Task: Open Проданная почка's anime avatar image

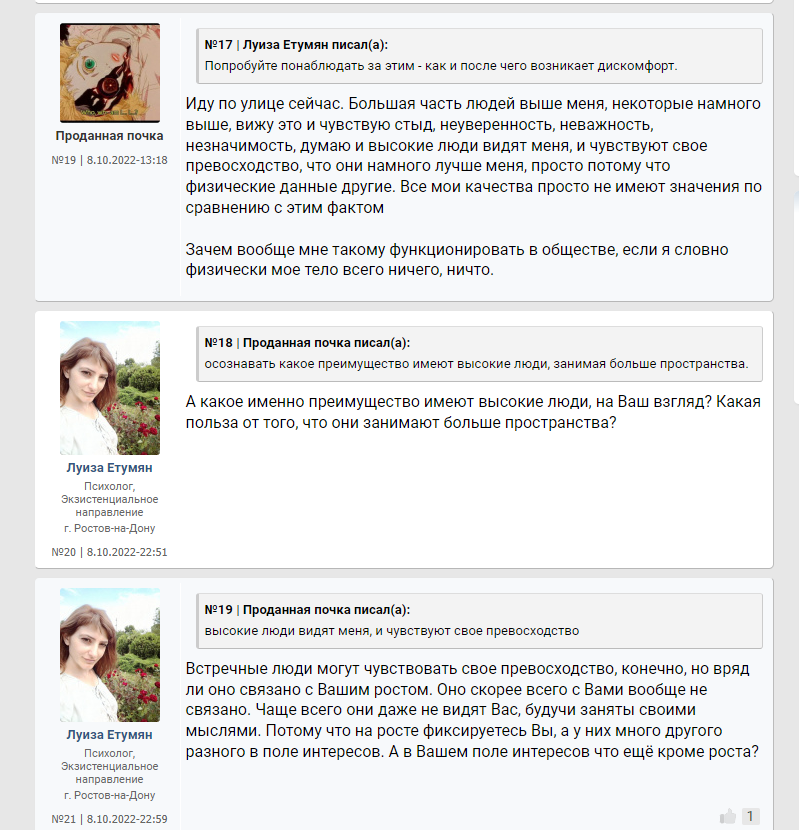Action: click(110, 73)
